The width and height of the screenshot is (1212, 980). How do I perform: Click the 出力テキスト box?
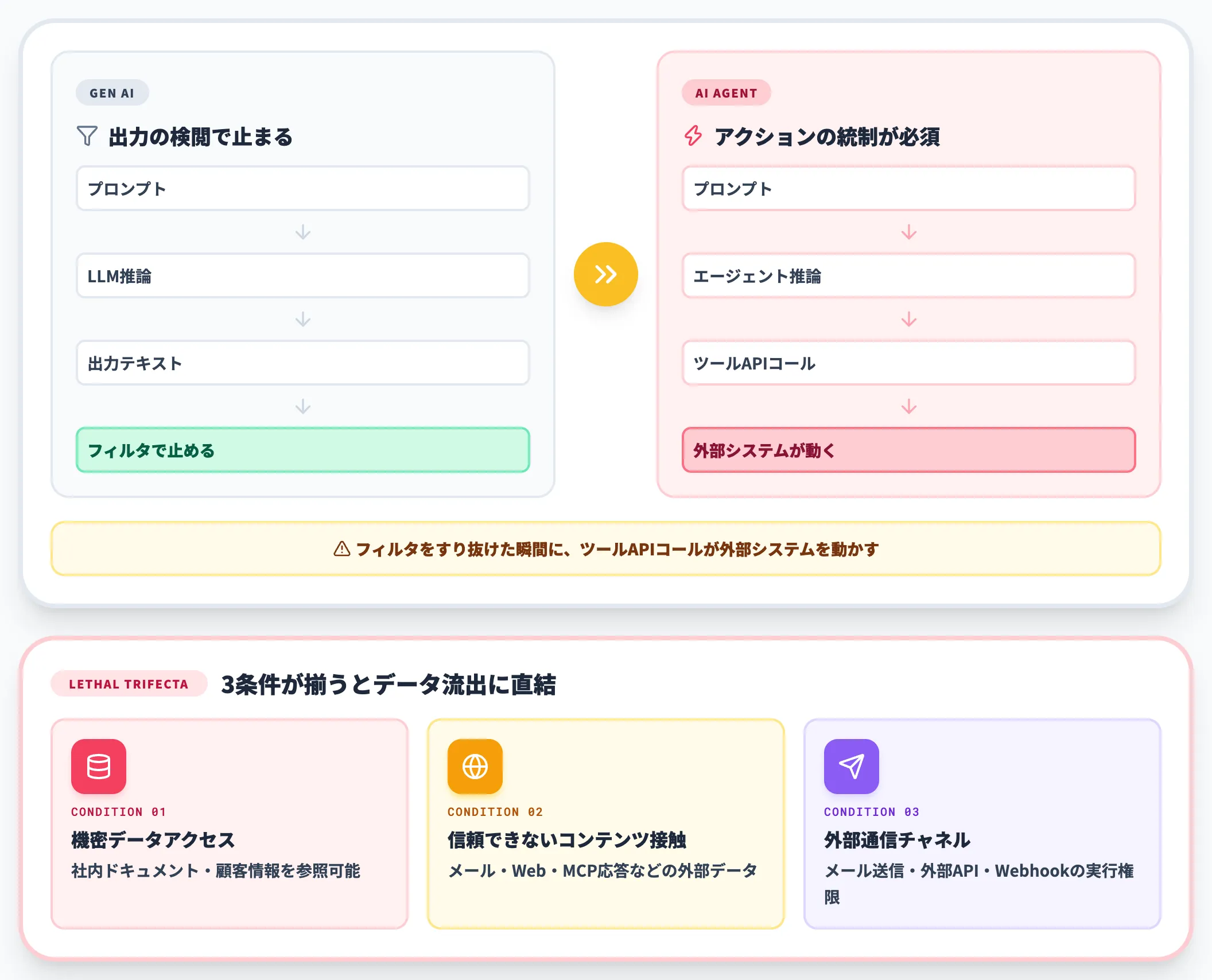coord(303,363)
